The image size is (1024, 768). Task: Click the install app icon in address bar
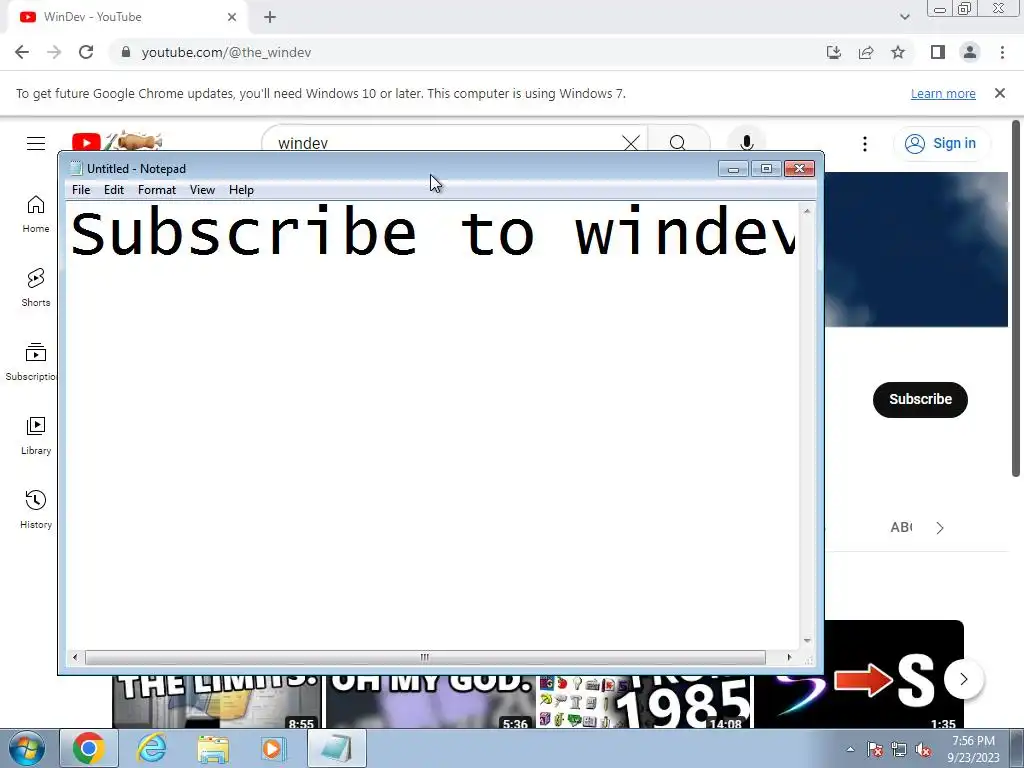(x=834, y=52)
